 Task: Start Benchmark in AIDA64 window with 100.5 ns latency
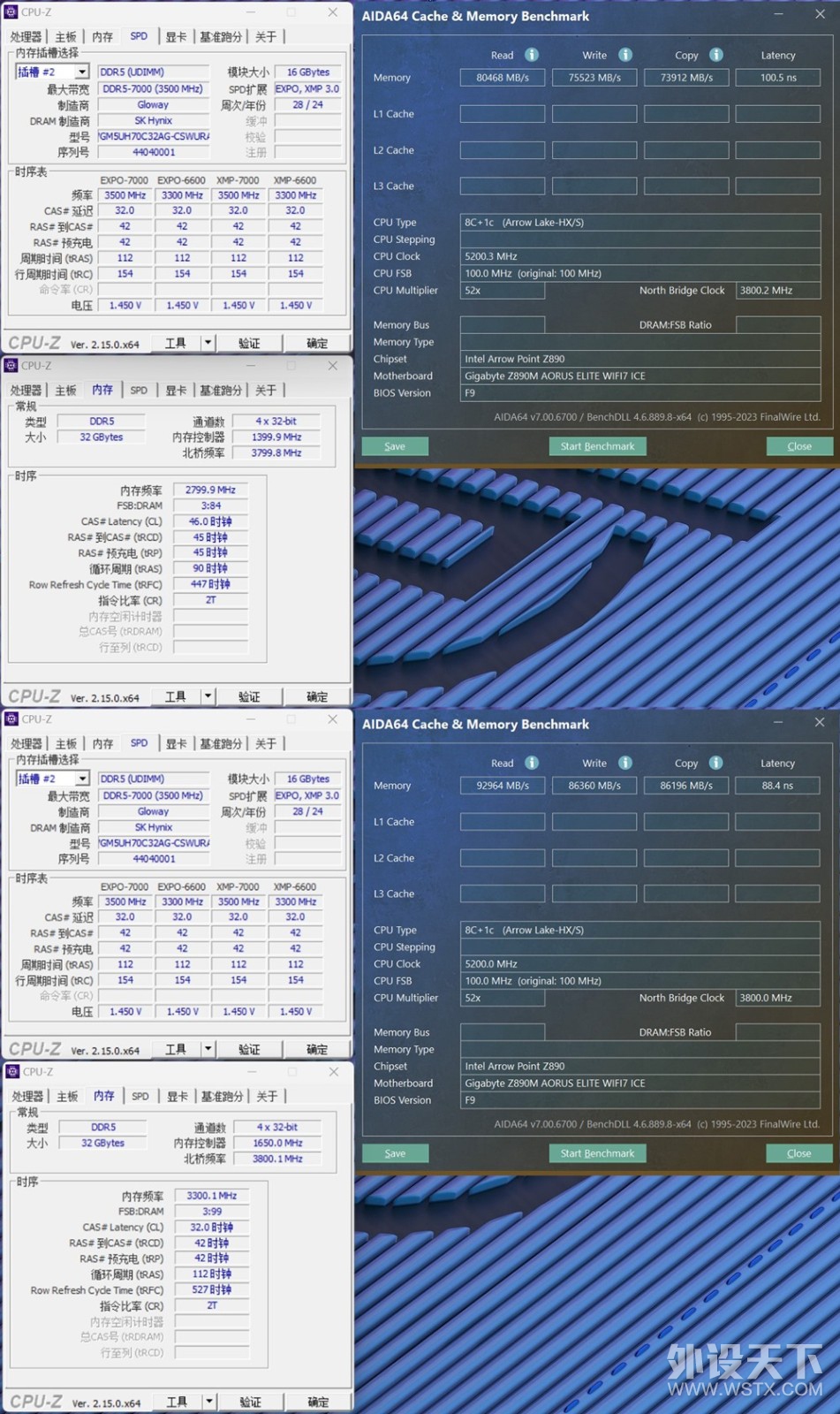click(x=597, y=446)
